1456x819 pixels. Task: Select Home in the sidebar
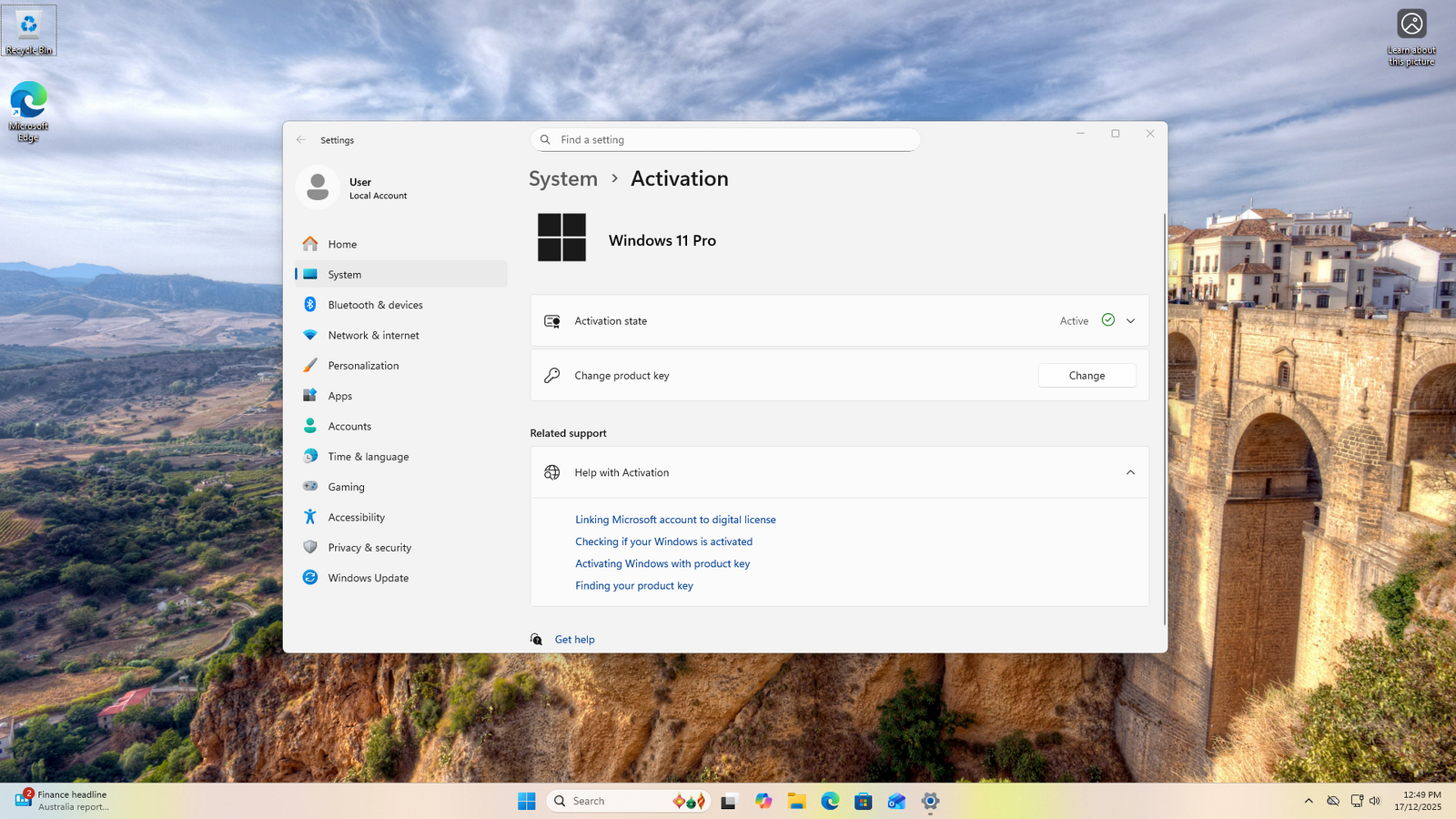click(x=342, y=244)
